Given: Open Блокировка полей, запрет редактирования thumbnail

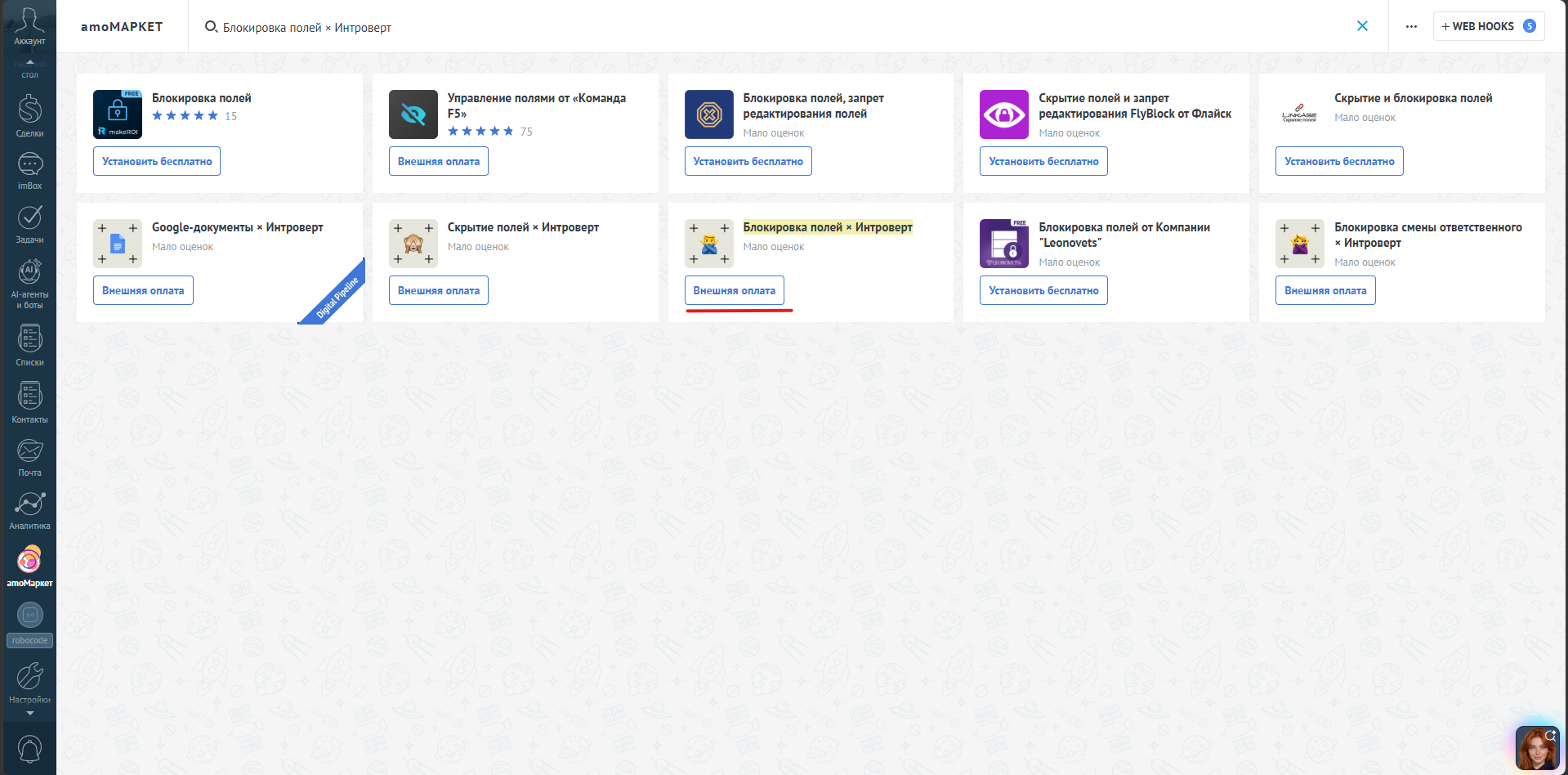Looking at the screenshot, I should [x=709, y=114].
